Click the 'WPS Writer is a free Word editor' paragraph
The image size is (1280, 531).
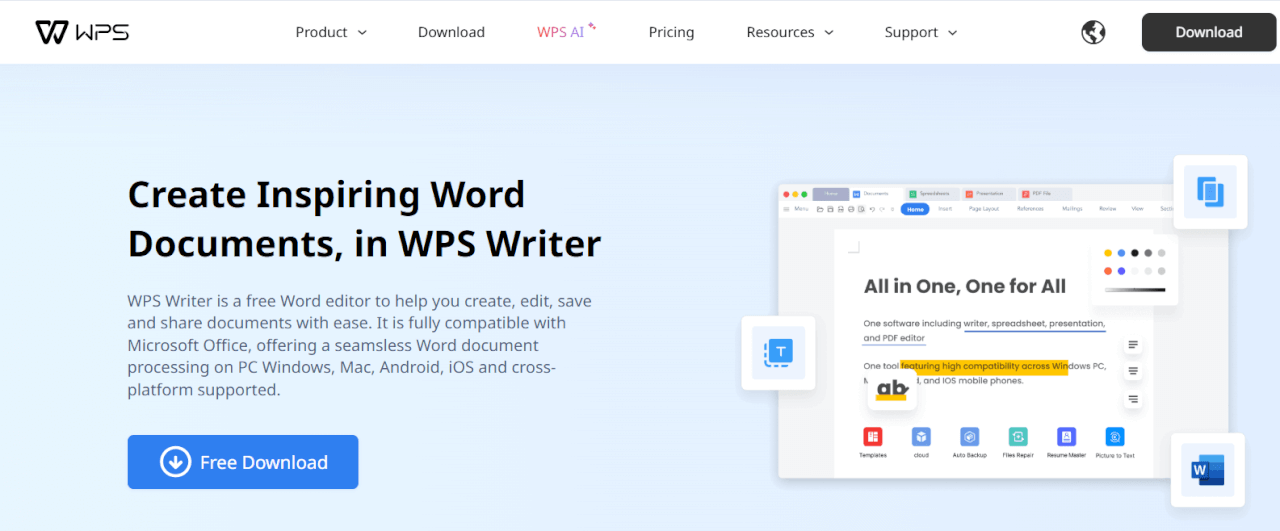(360, 345)
